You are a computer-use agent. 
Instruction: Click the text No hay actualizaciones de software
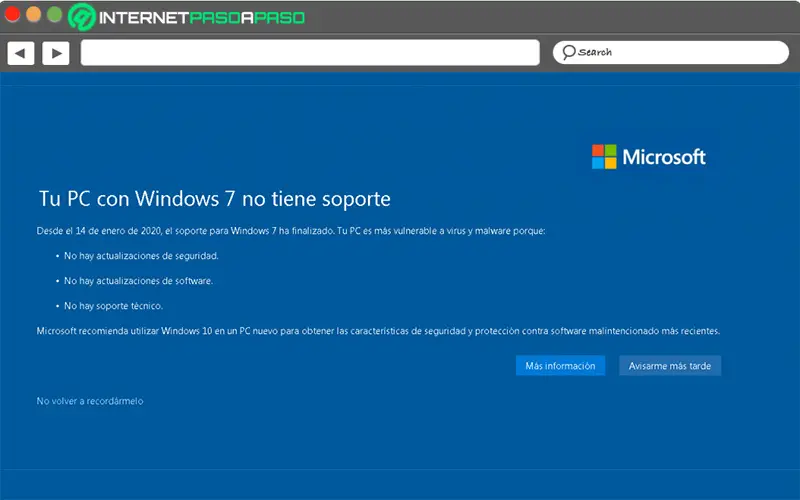click(x=138, y=281)
